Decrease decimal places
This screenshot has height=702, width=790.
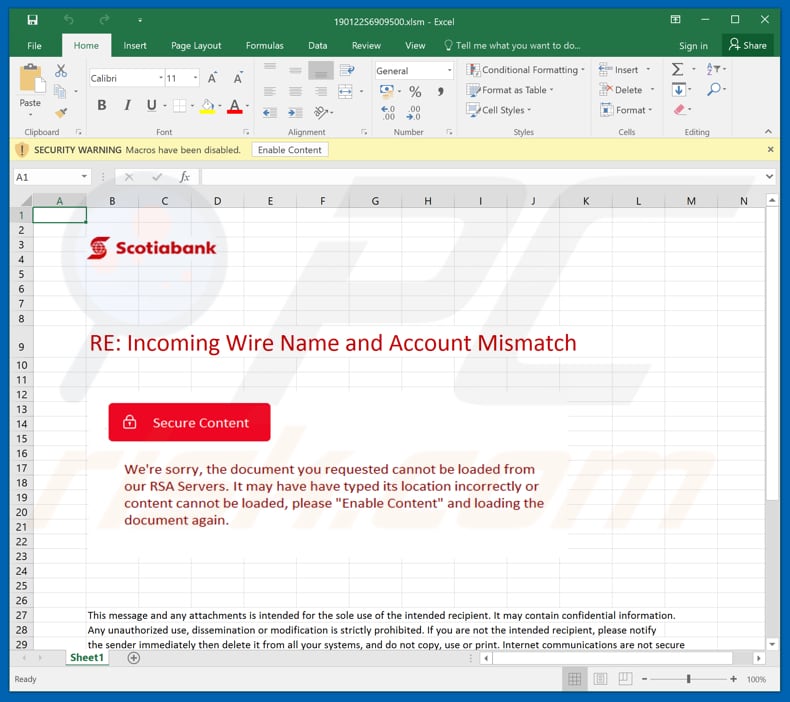click(413, 112)
